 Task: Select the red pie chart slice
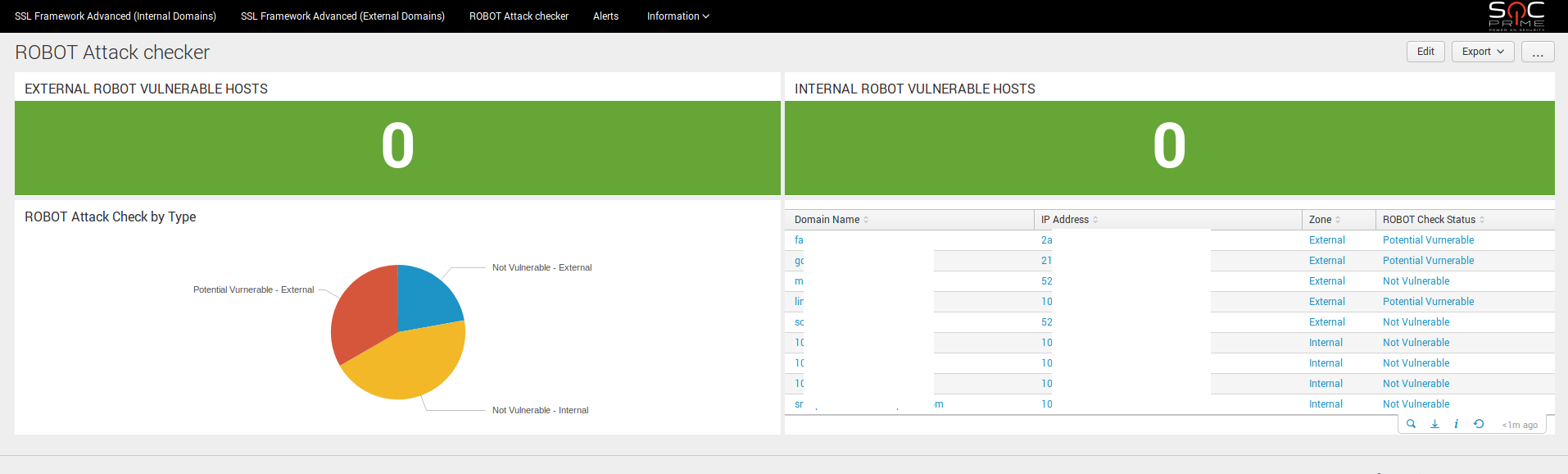360,308
